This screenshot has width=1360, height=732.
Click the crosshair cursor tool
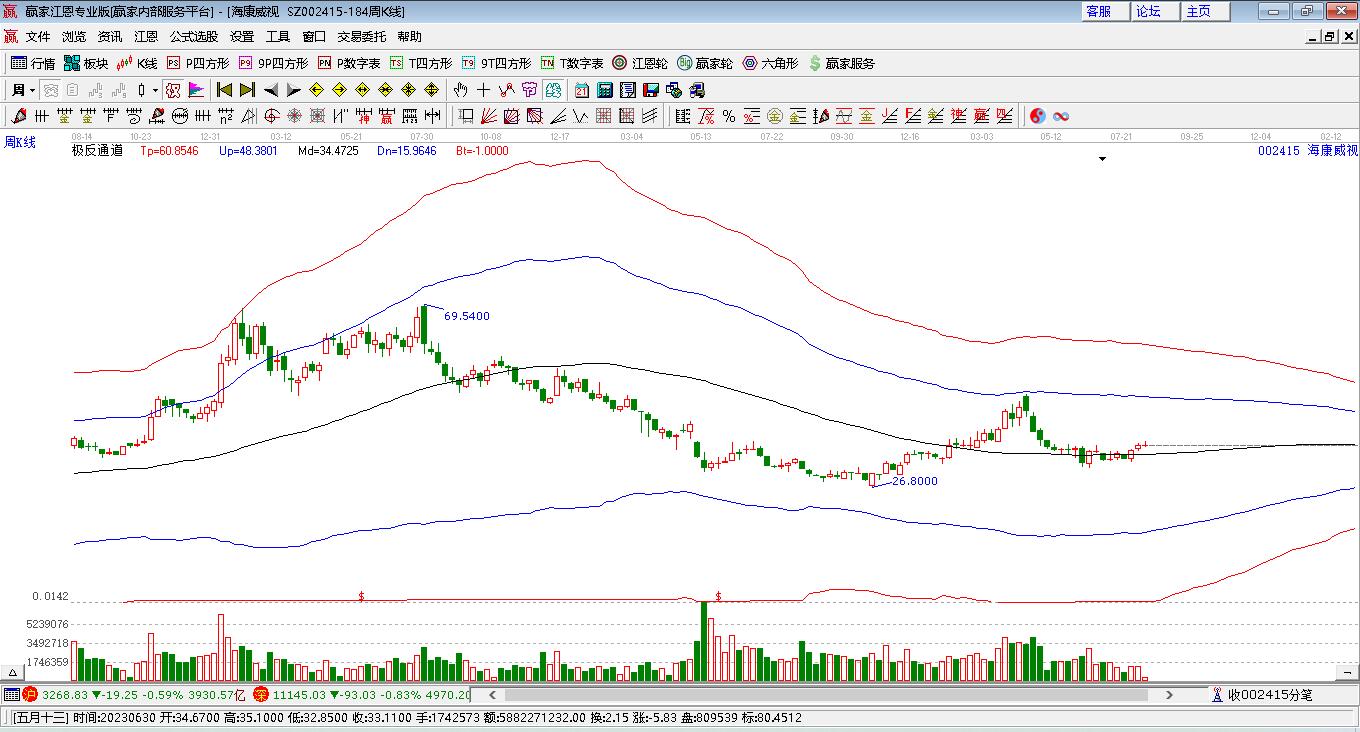pyautogui.click(x=484, y=90)
